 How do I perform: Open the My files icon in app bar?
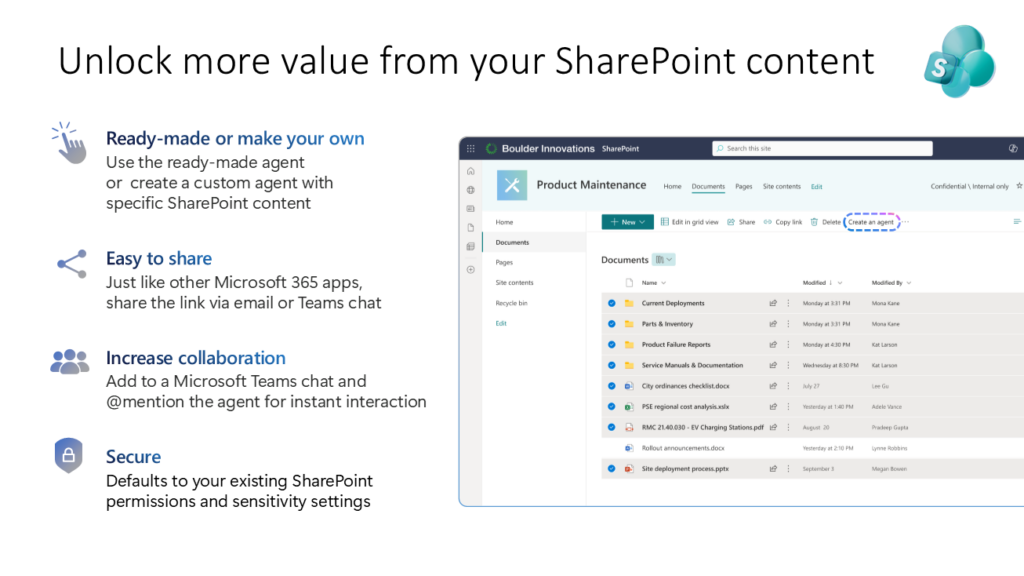point(470,228)
